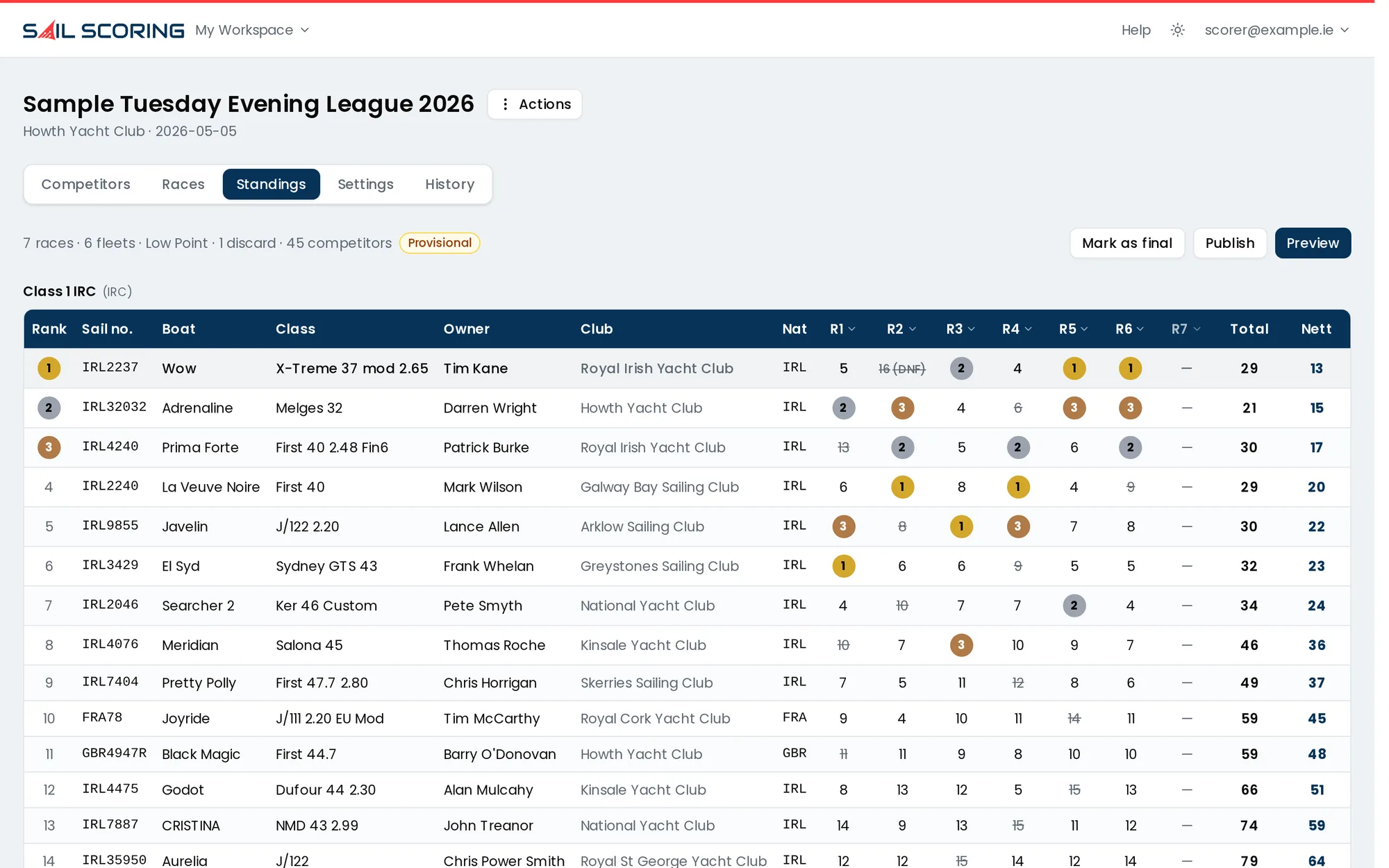Click Meridian's bronze R3 medal
Screen dimensions: 1389x868
pyautogui.click(x=961, y=645)
